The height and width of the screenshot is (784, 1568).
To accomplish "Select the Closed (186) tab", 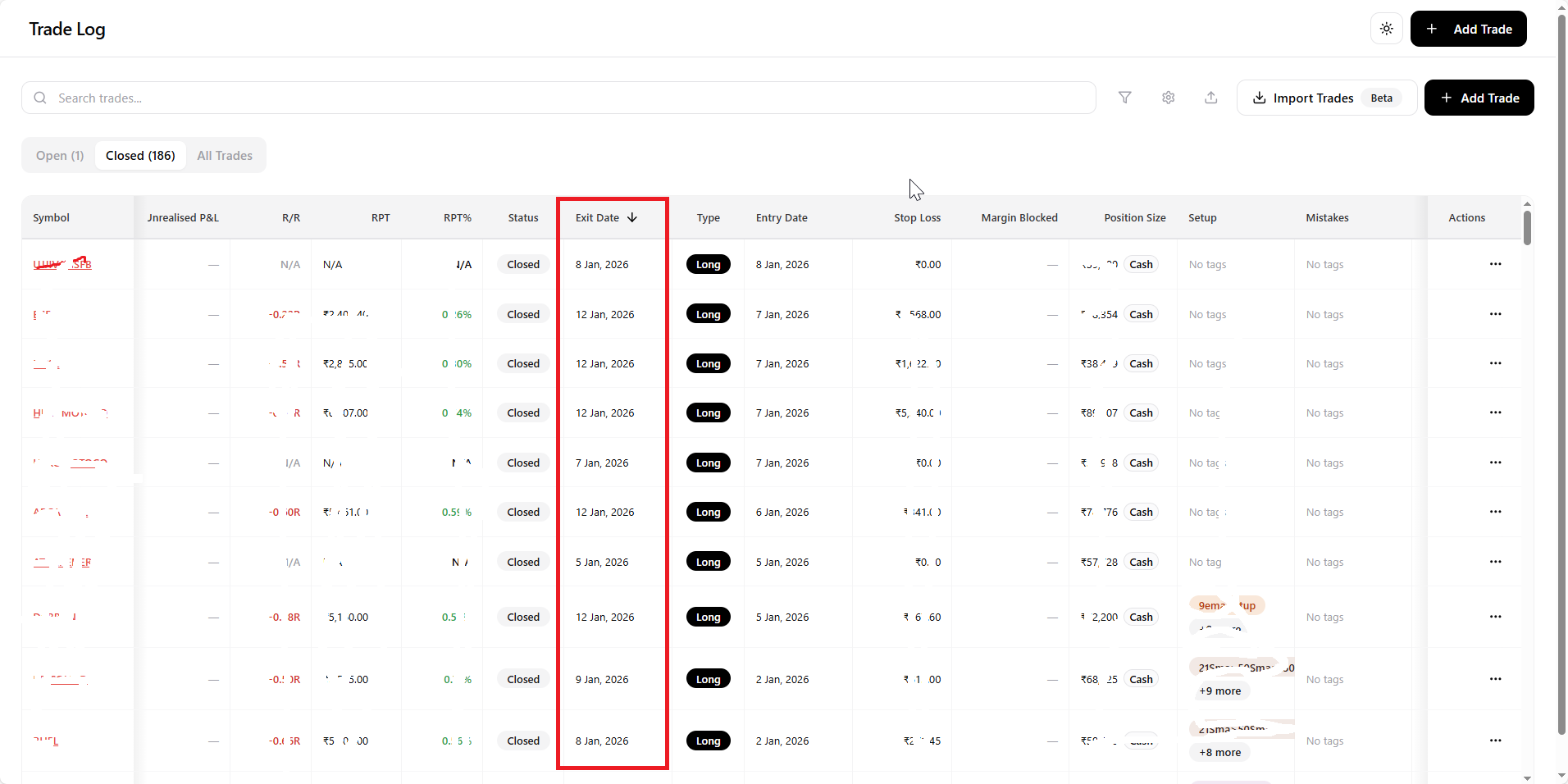I will pos(140,155).
